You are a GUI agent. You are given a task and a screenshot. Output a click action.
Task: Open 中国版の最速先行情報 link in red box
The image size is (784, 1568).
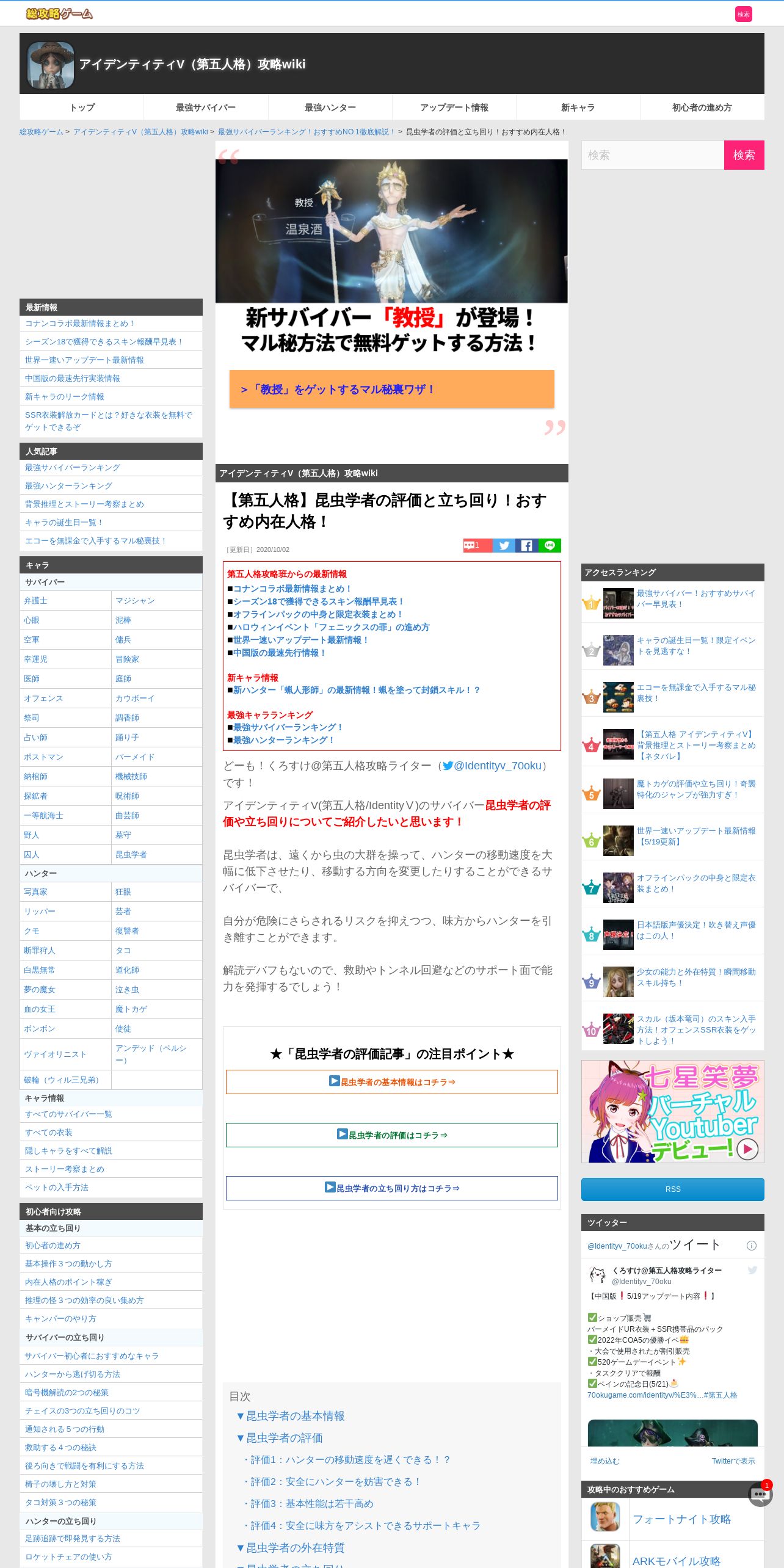tap(280, 653)
